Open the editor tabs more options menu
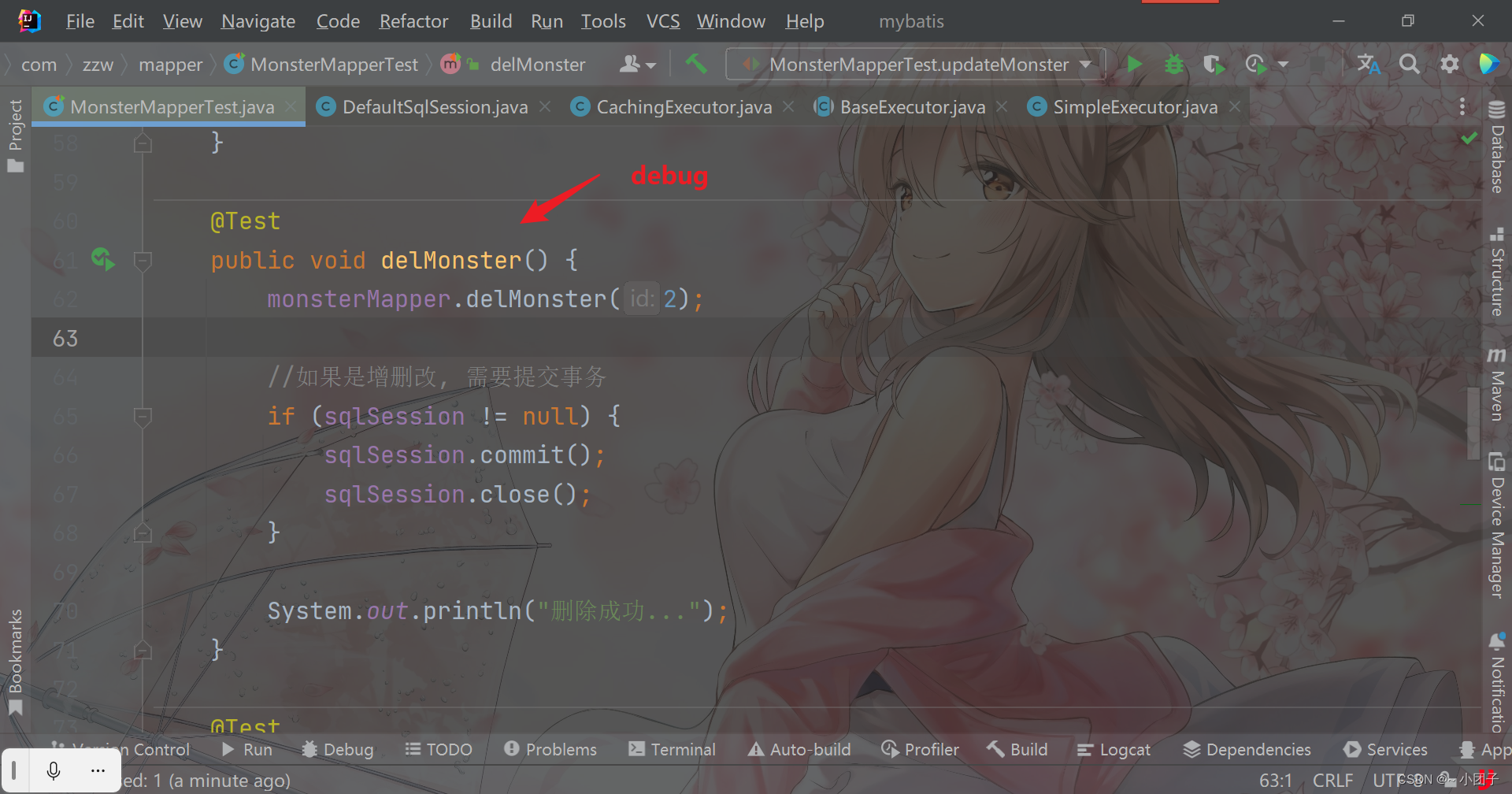Screen dimensions: 1512x794 tap(1462, 106)
